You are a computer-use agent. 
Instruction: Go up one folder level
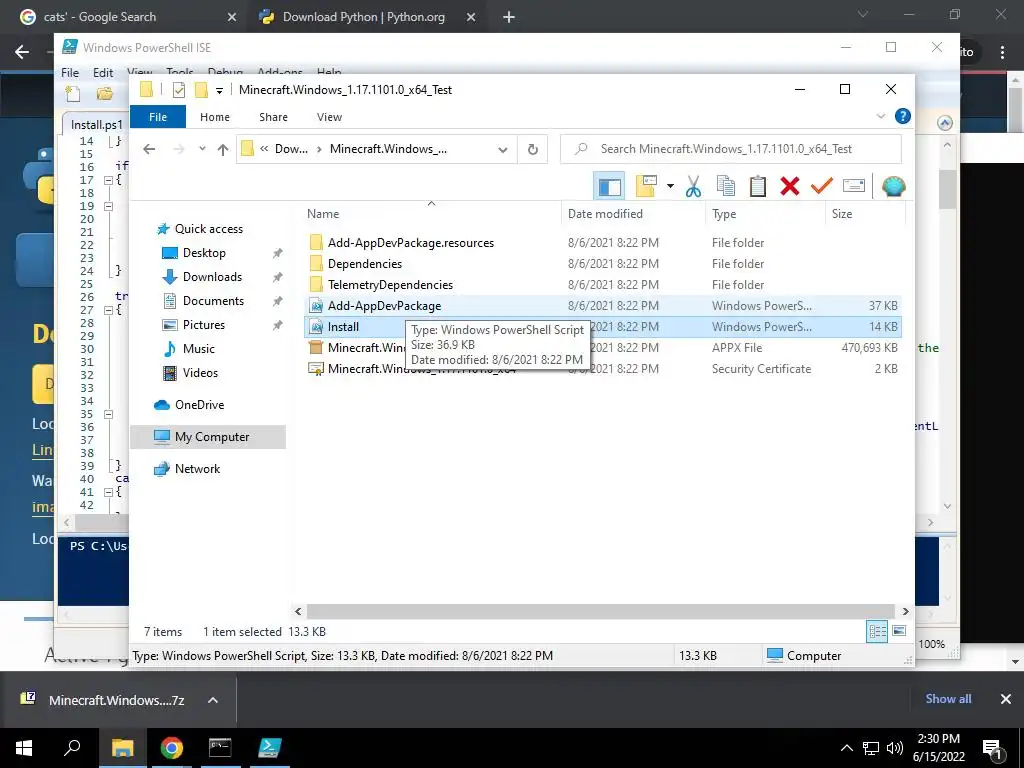click(x=223, y=150)
